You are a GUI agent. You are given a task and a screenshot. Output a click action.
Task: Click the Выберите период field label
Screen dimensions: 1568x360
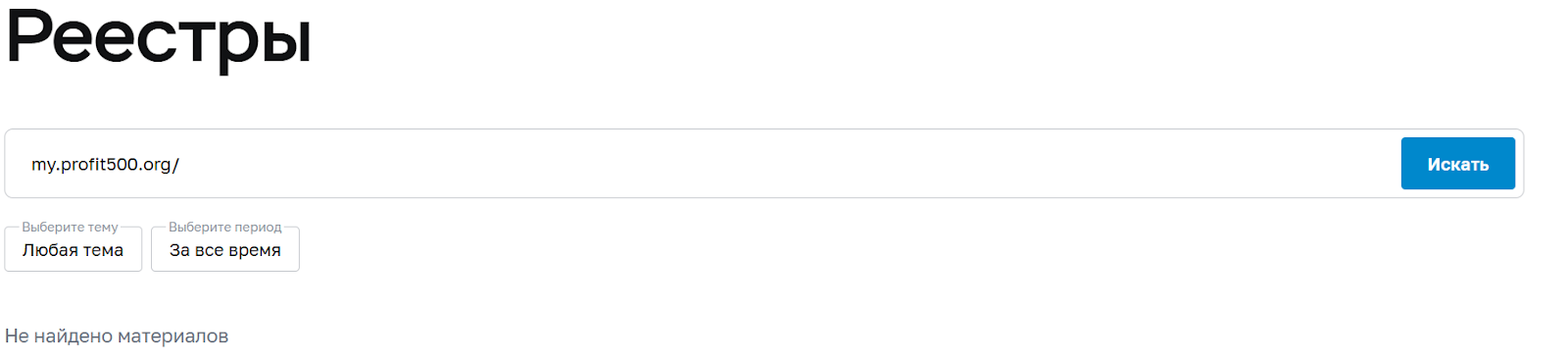(224, 227)
